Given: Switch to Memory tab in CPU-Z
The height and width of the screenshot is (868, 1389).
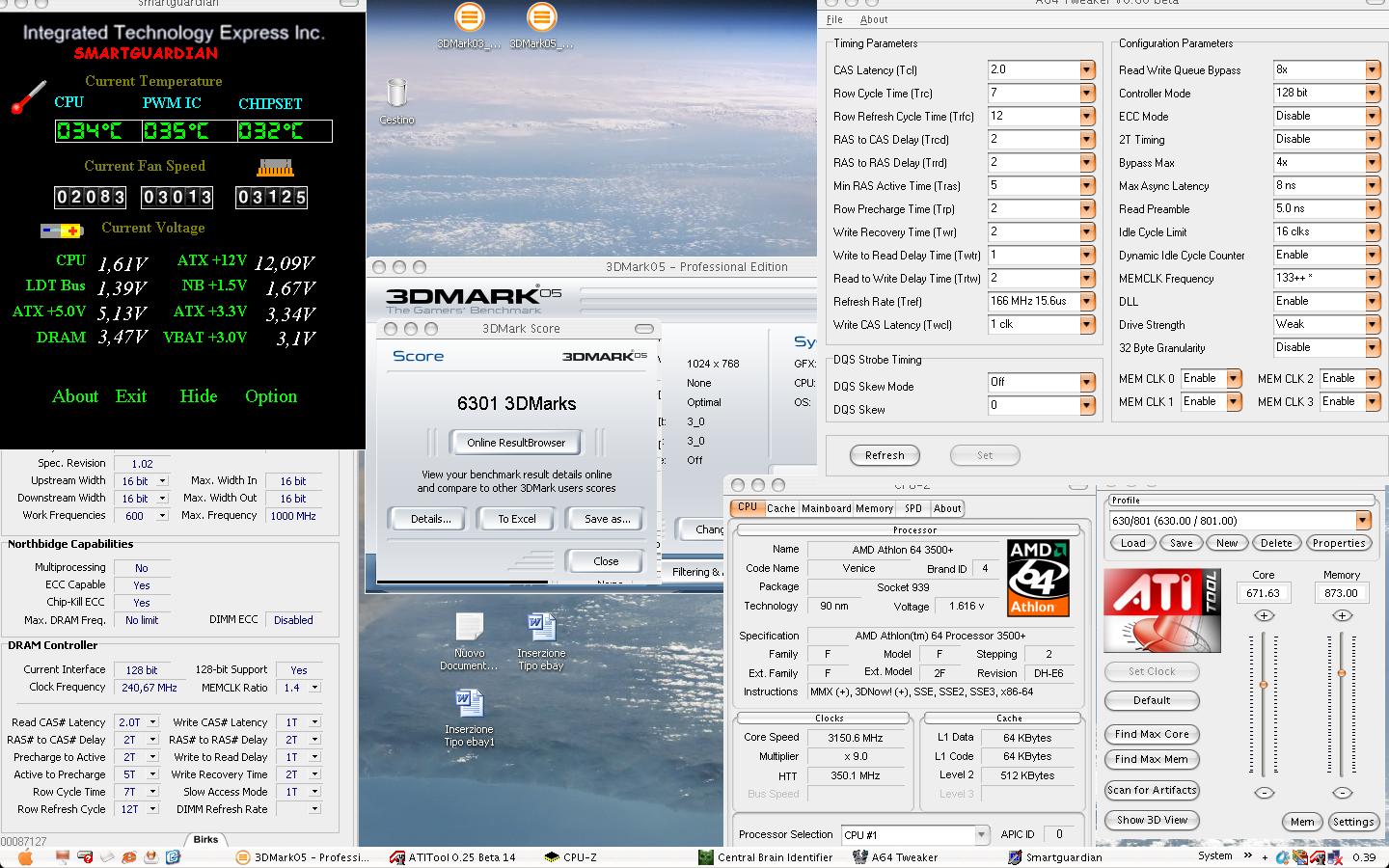Looking at the screenshot, I should (874, 508).
